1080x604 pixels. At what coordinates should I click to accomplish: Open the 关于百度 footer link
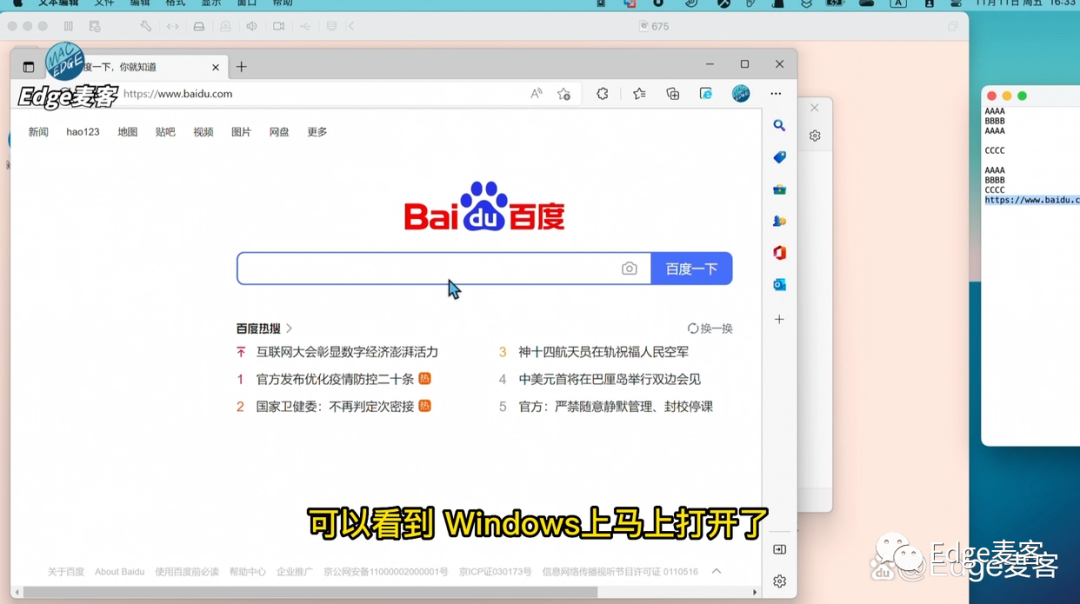(x=65, y=572)
